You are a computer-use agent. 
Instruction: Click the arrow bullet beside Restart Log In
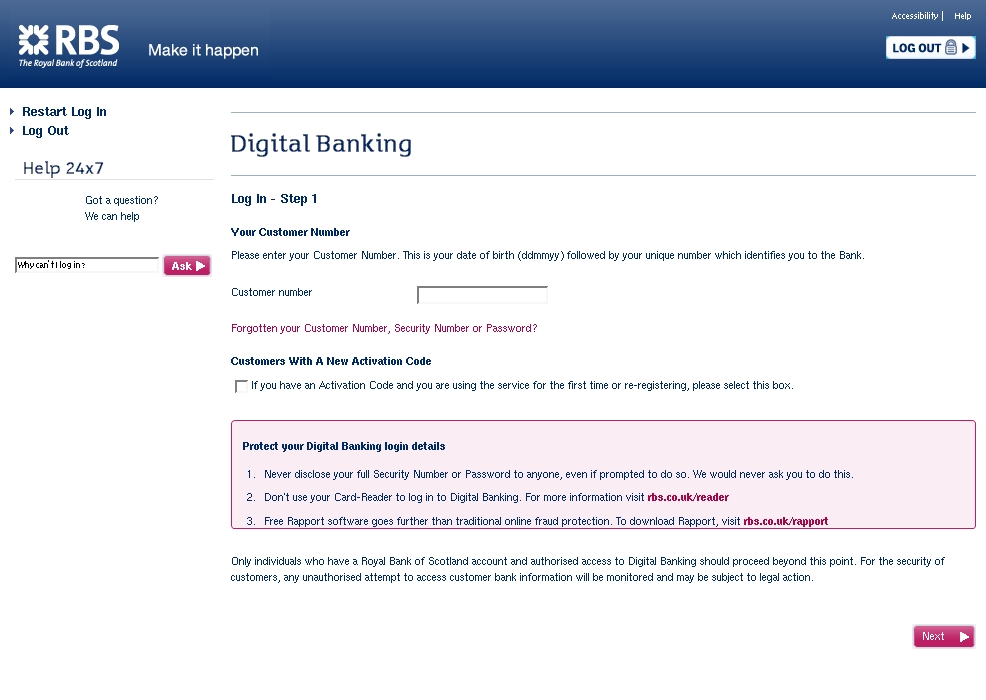point(12,112)
